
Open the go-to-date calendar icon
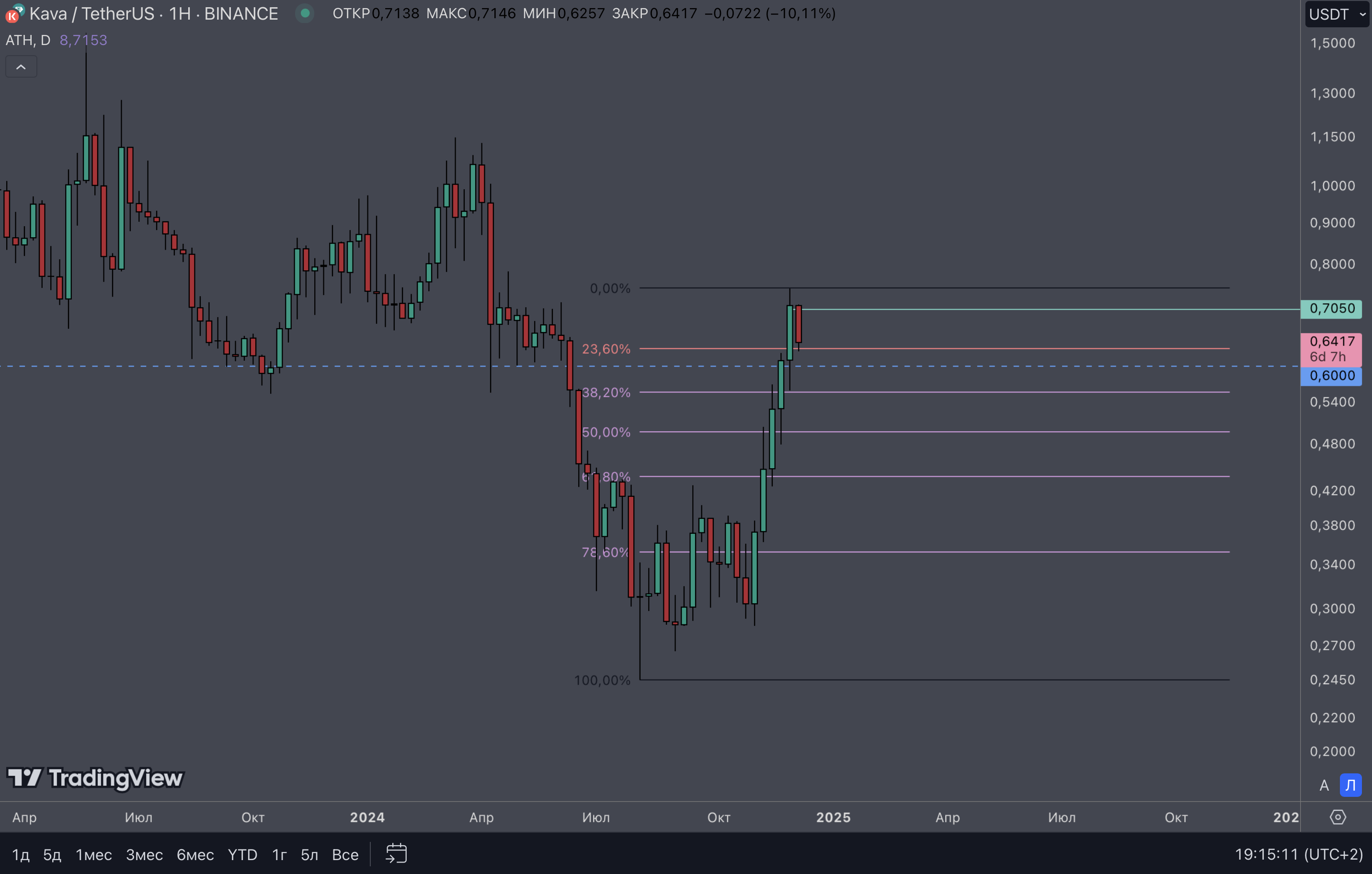[396, 853]
